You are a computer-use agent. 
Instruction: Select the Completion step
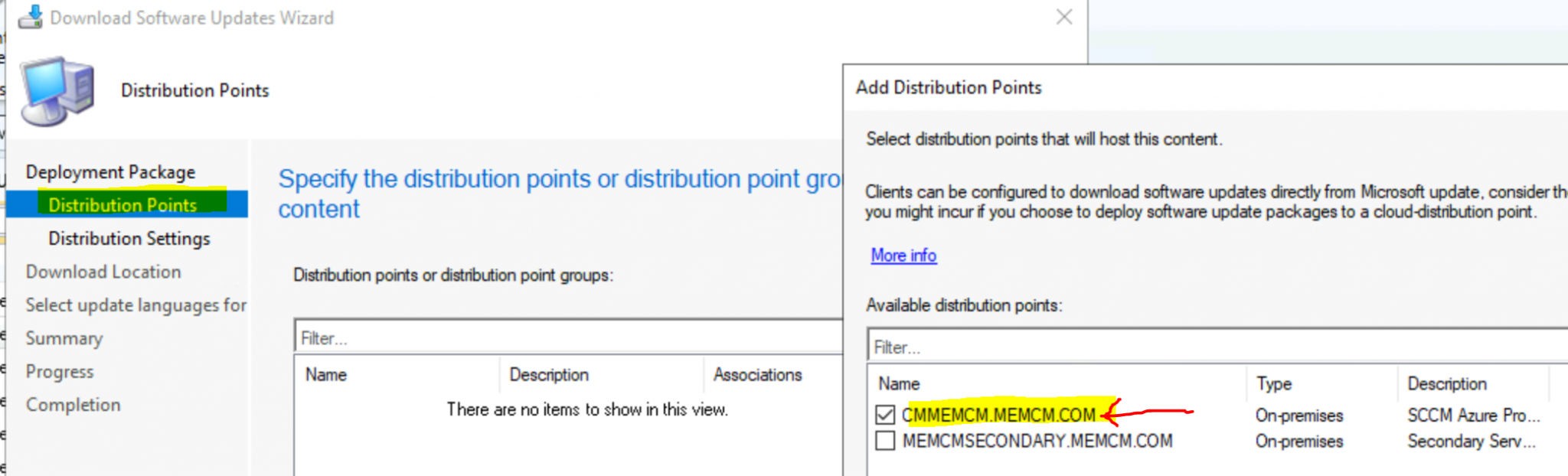[73, 405]
